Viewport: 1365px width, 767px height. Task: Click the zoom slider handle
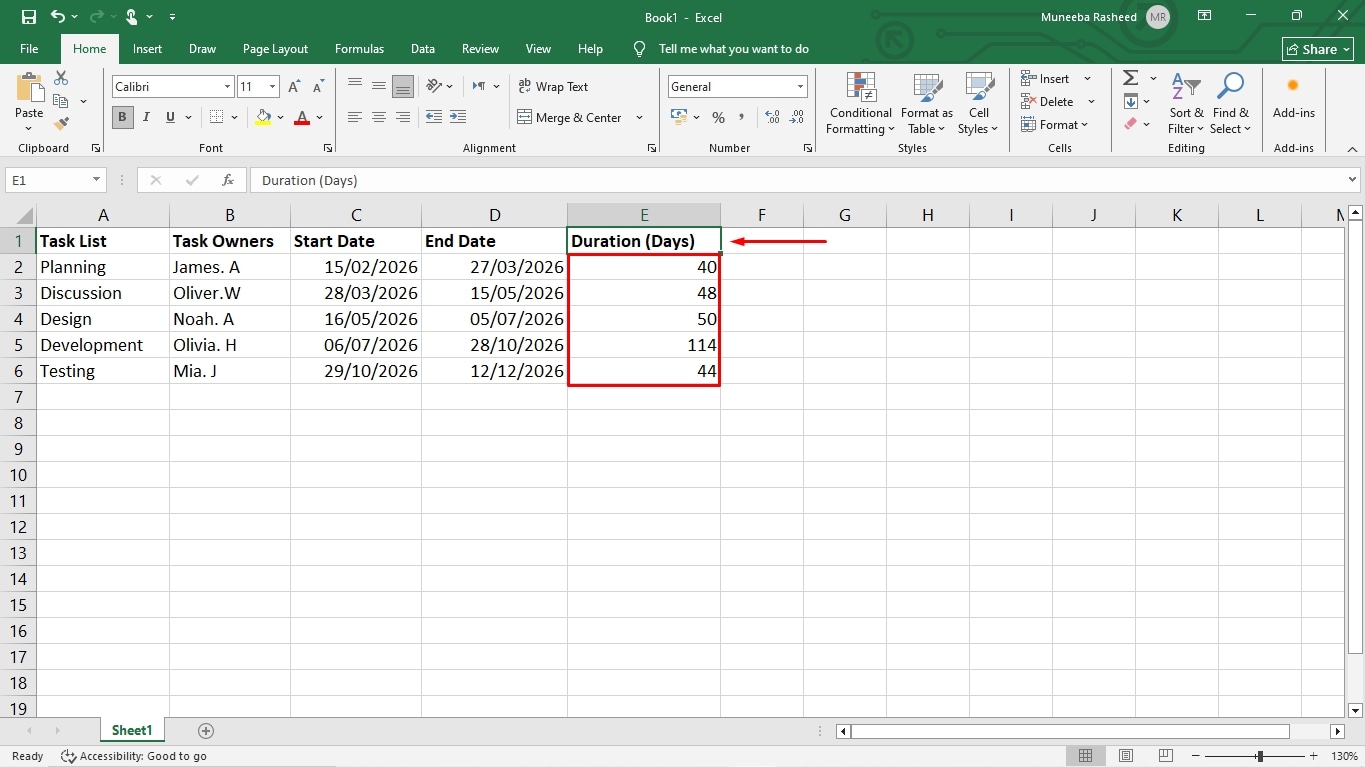[x=1260, y=756]
